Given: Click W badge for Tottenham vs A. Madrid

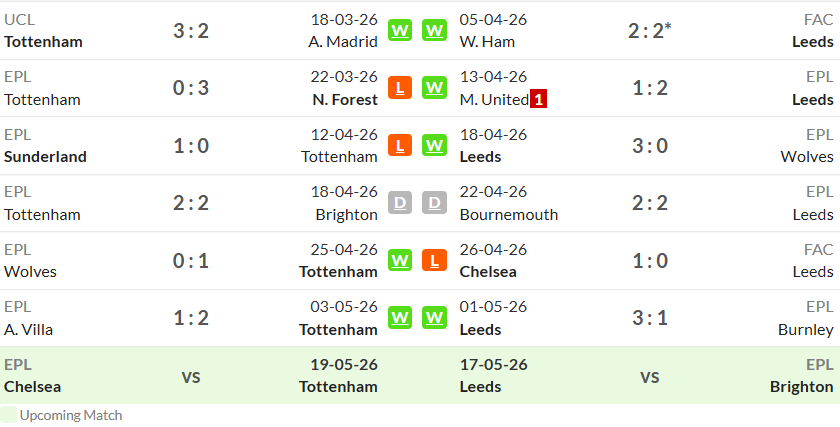Looking at the screenshot, I should (x=400, y=31).
